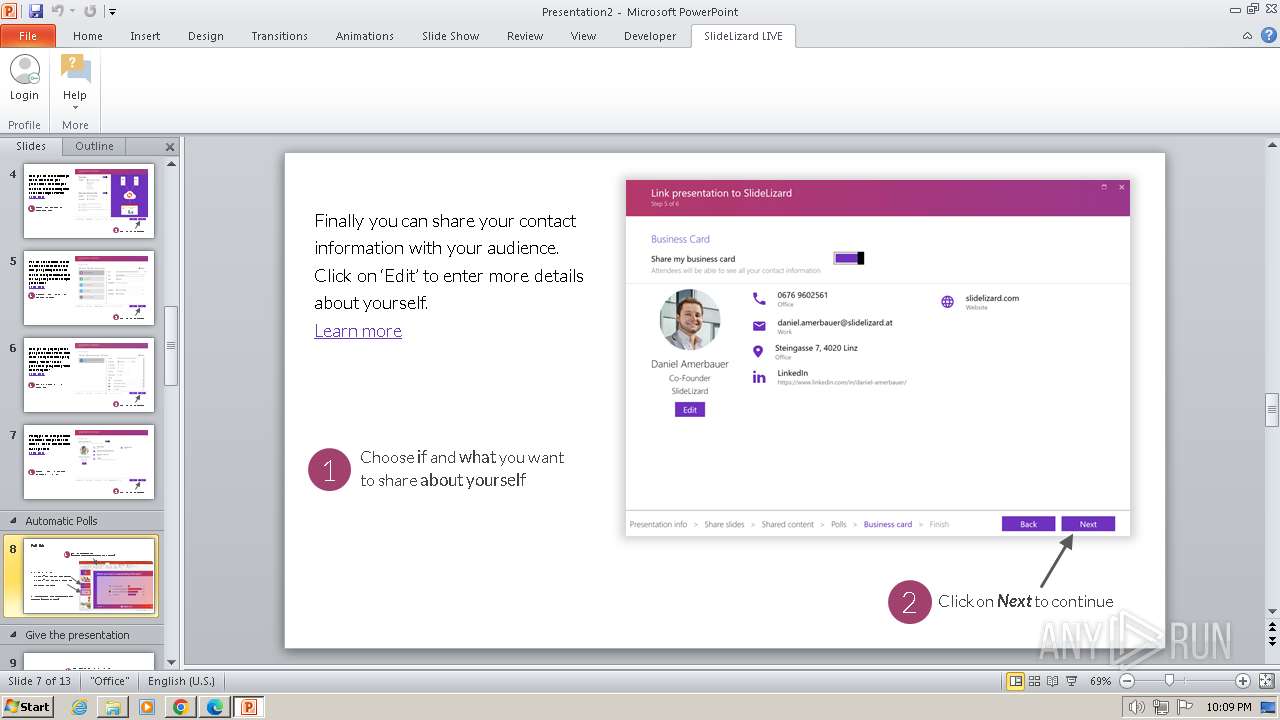Start Slide Show from status bar icon
1280x720 pixels.
tap(1071, 681)
